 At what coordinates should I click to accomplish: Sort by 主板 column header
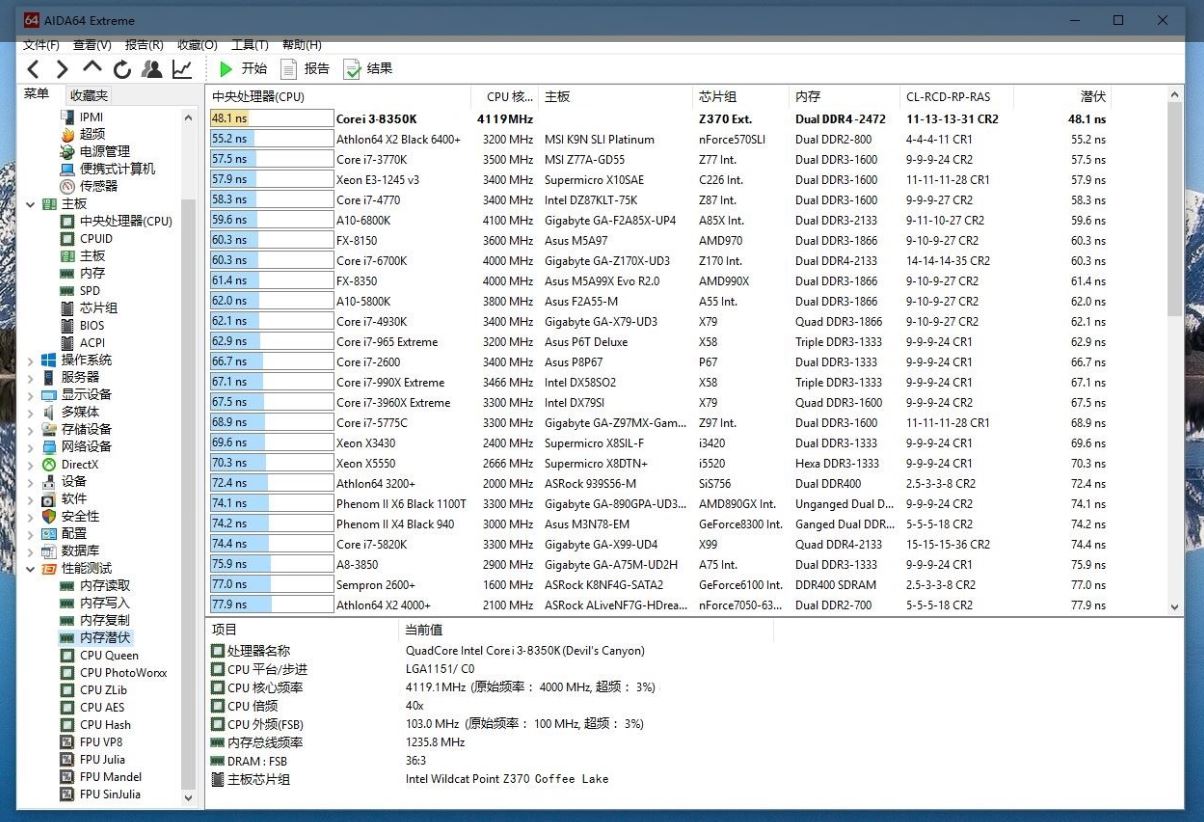pos(616,97)
